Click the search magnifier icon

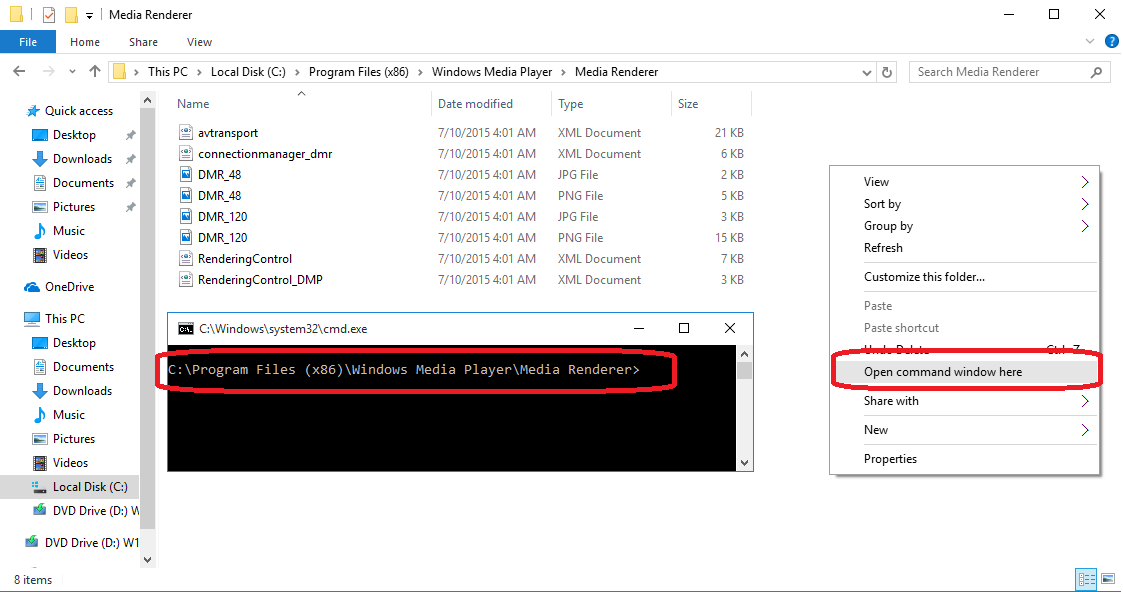(1097, 72)
